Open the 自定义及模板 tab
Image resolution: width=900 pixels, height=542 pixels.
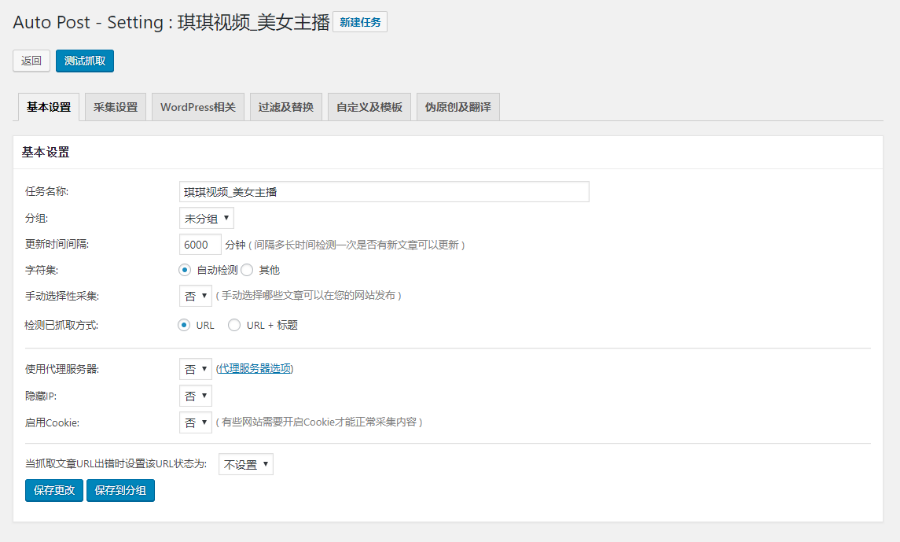(x=369, y=107)
